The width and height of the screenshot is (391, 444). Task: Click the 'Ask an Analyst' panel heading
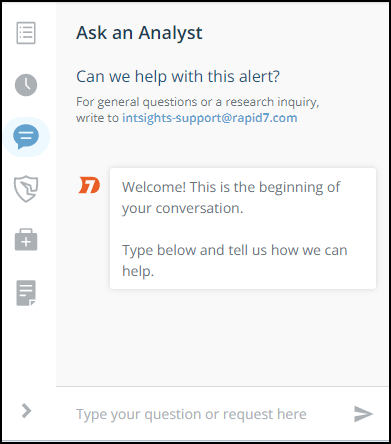click(x=139, y=33)
